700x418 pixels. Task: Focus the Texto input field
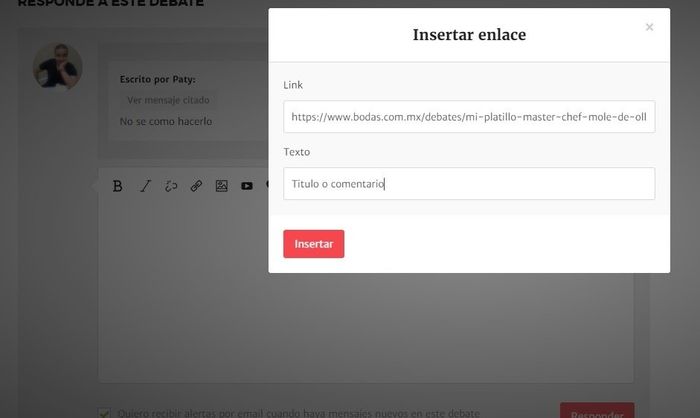coord(468,184)
